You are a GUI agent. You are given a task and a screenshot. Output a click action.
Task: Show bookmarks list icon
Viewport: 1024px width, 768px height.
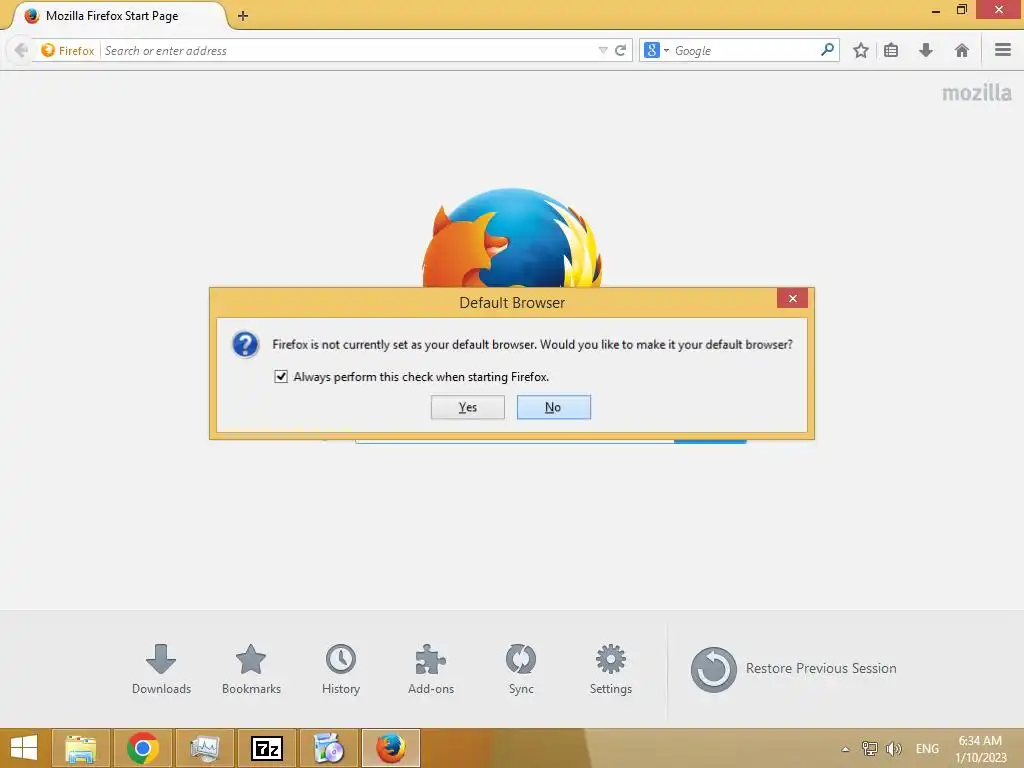[891, 50]
